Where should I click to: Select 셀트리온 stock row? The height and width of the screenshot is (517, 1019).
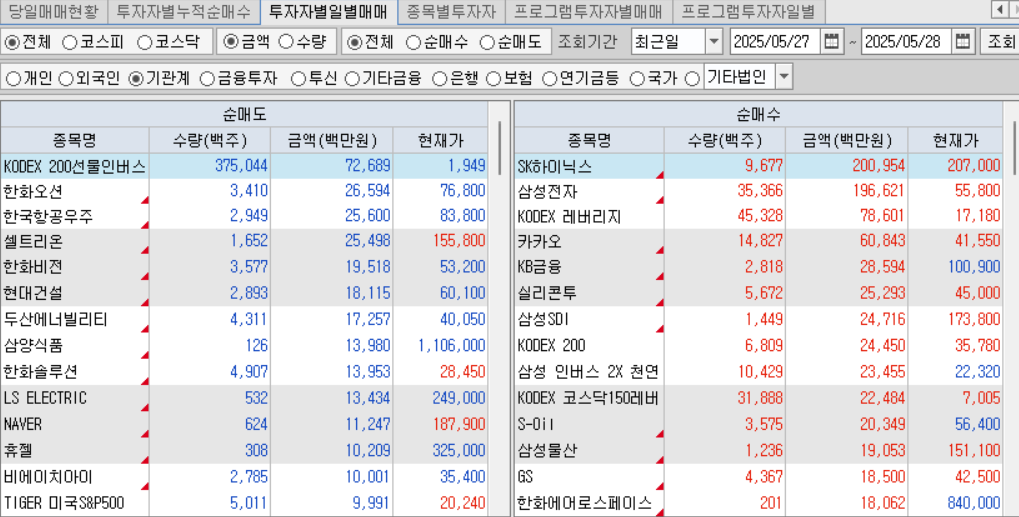[x=244, y=241]
